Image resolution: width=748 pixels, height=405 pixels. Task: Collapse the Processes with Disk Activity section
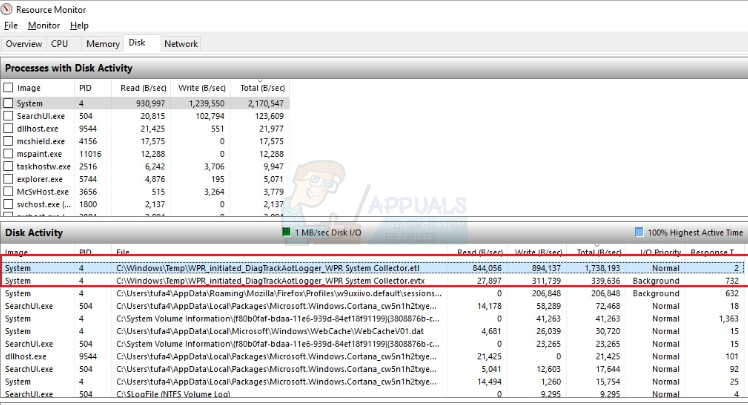[70, 67]
